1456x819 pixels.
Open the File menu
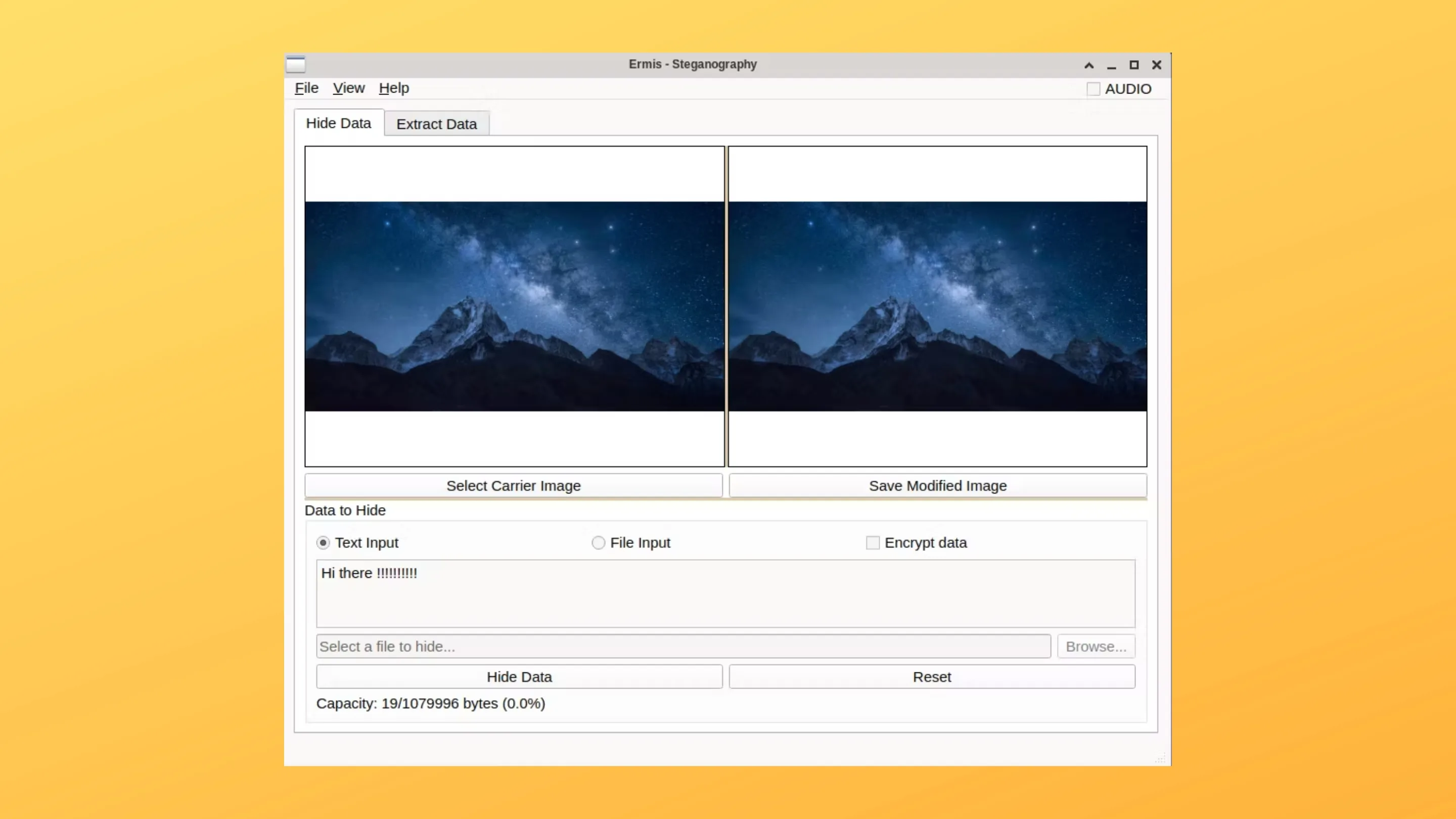click(306, 88)
